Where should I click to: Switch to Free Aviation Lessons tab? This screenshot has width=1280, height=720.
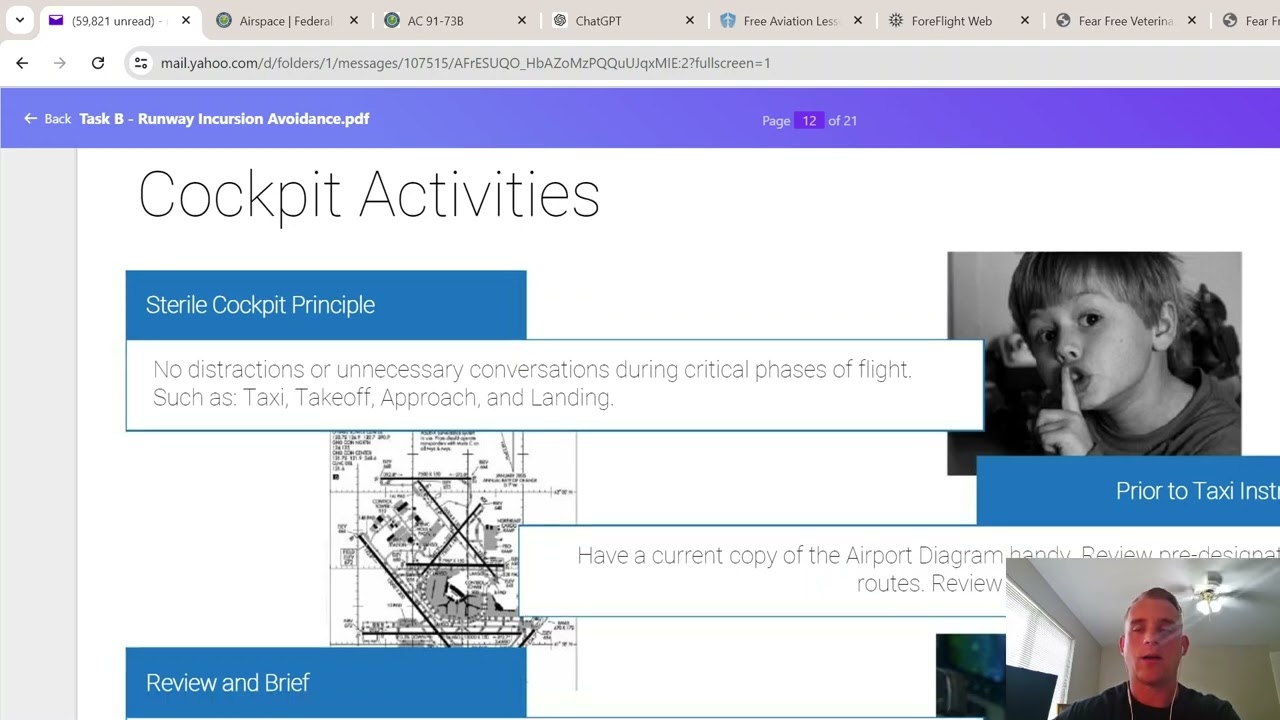790,21
